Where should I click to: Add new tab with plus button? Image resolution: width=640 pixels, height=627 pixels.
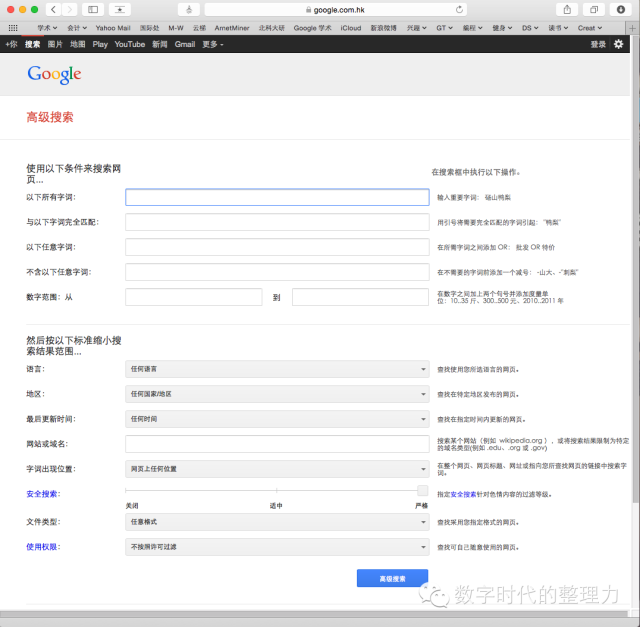click(632, 28)
